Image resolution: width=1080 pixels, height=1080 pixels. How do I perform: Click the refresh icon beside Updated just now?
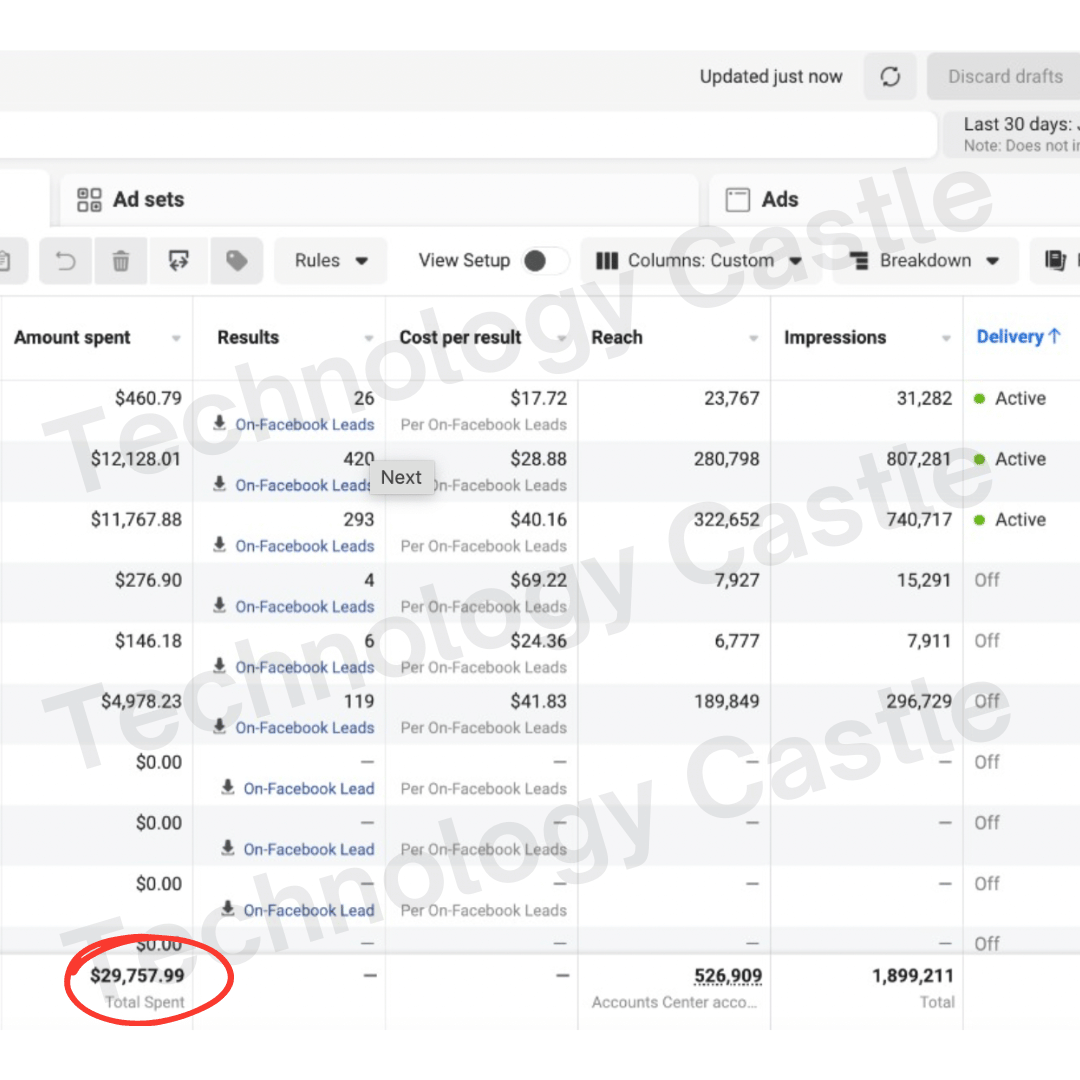(x=890, y=77)
